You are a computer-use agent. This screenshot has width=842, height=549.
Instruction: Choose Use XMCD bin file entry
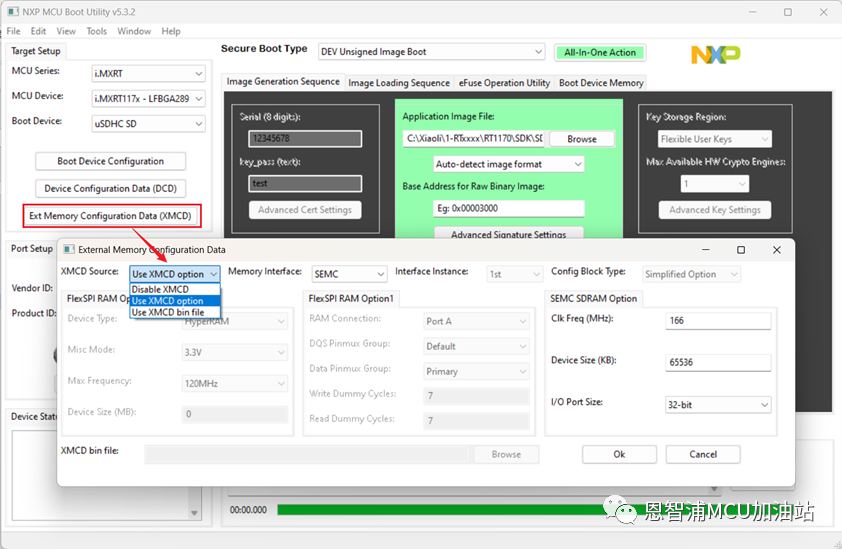[175, 312]
